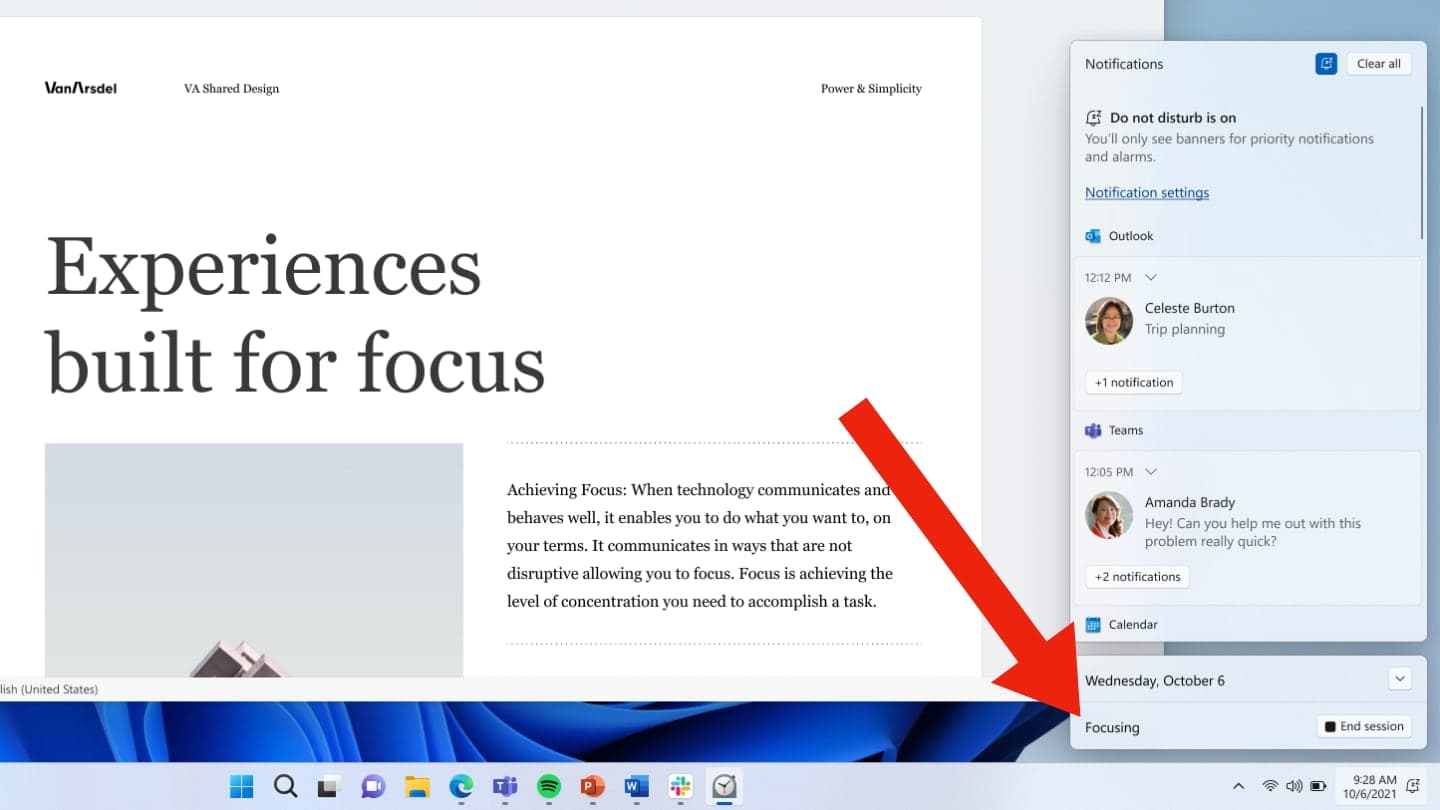Click the 'Celeste Burton' sender name

pyautogui.click(x=1190, y=308)
